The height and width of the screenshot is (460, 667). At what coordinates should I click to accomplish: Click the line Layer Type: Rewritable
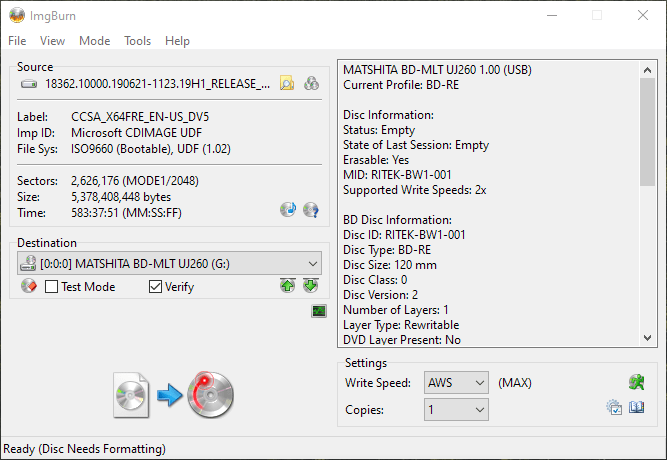[x=401, y=325]
